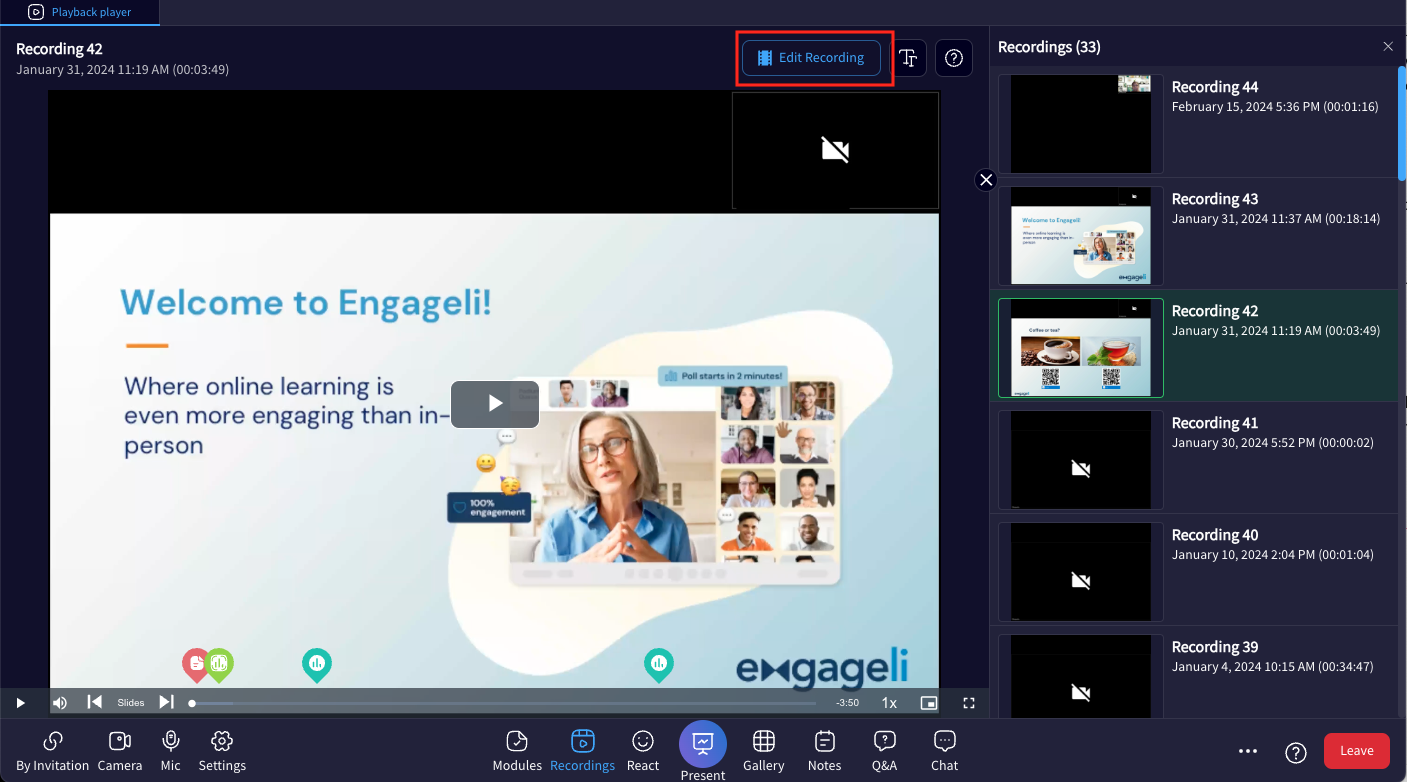Toggle picture-in-picture mode in the player

point(928,702)
